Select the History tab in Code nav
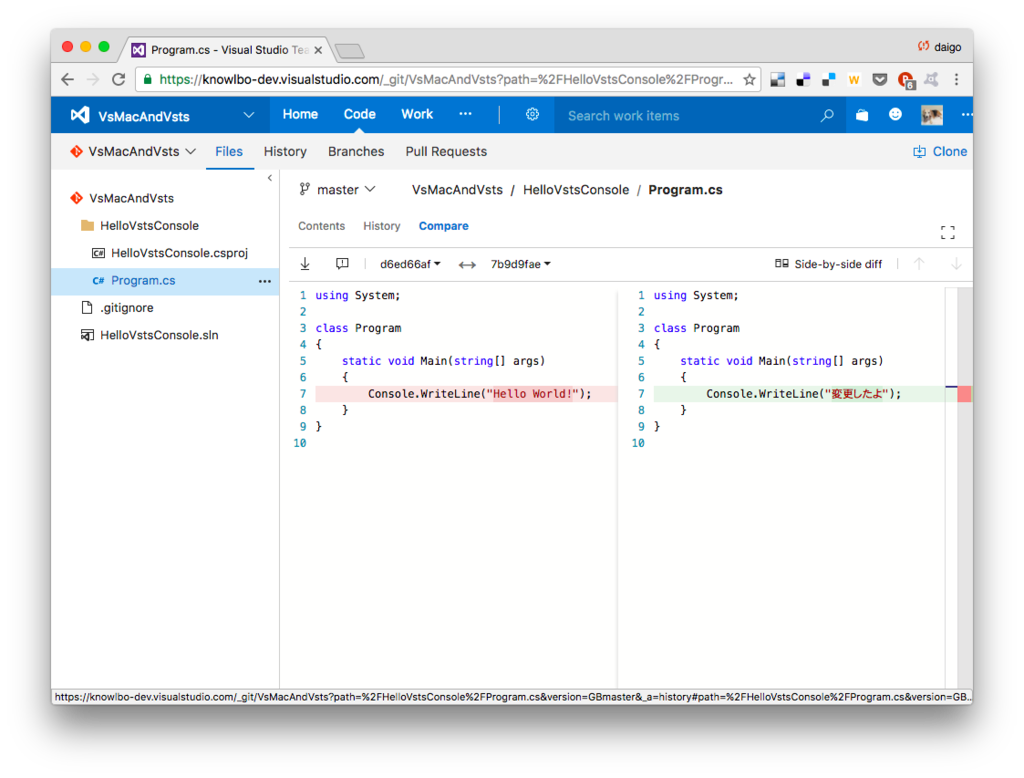1024x778 pixels. [x=285, y=152]
